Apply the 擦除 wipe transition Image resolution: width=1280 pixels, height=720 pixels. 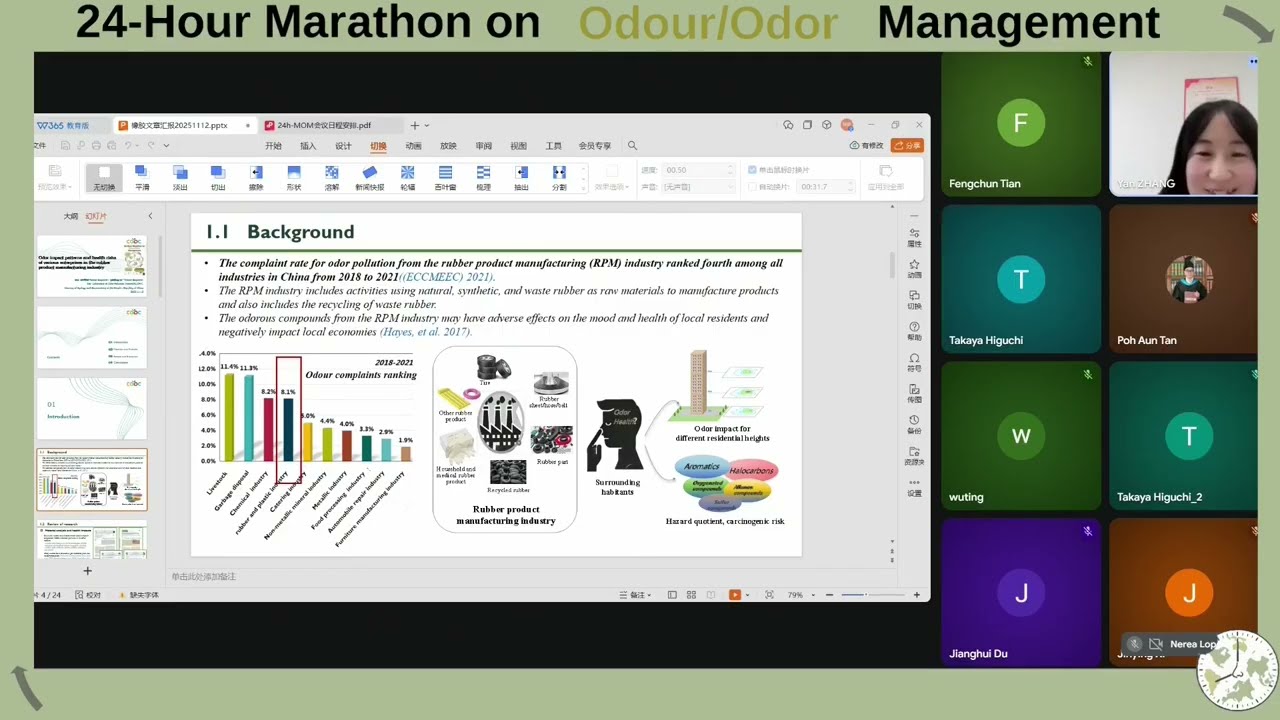click(x=256, y=178)
